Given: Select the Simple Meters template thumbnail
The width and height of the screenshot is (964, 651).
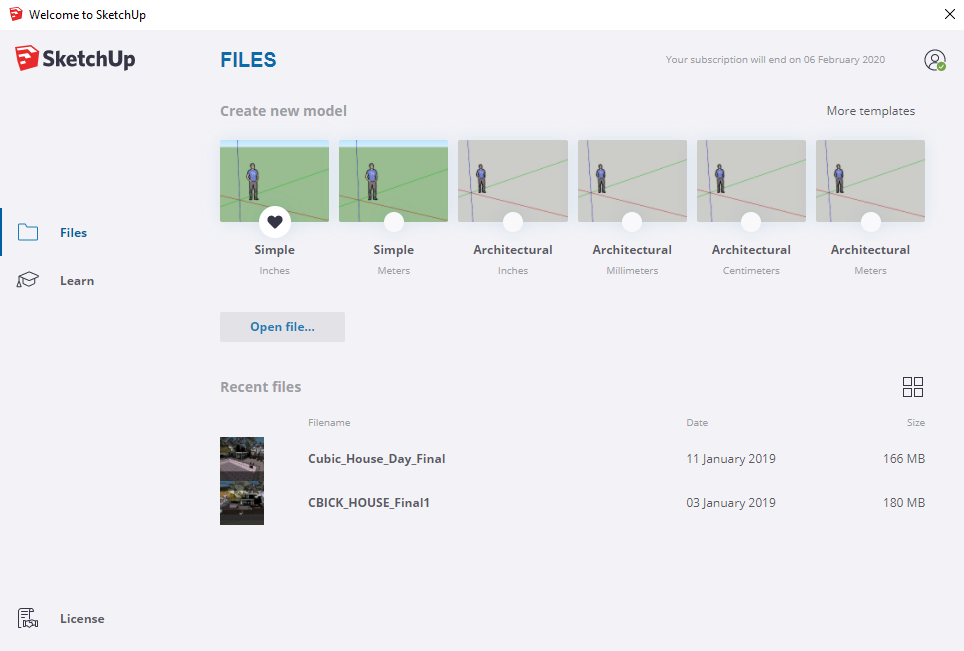Looking at the screenshot, I should 393,181.
